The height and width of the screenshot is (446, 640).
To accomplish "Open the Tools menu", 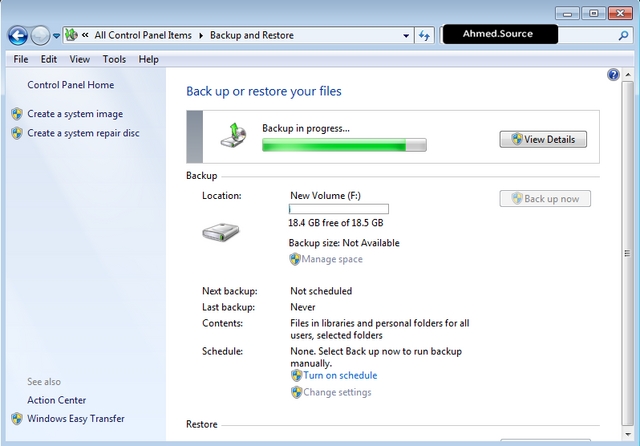I will 114,60.
